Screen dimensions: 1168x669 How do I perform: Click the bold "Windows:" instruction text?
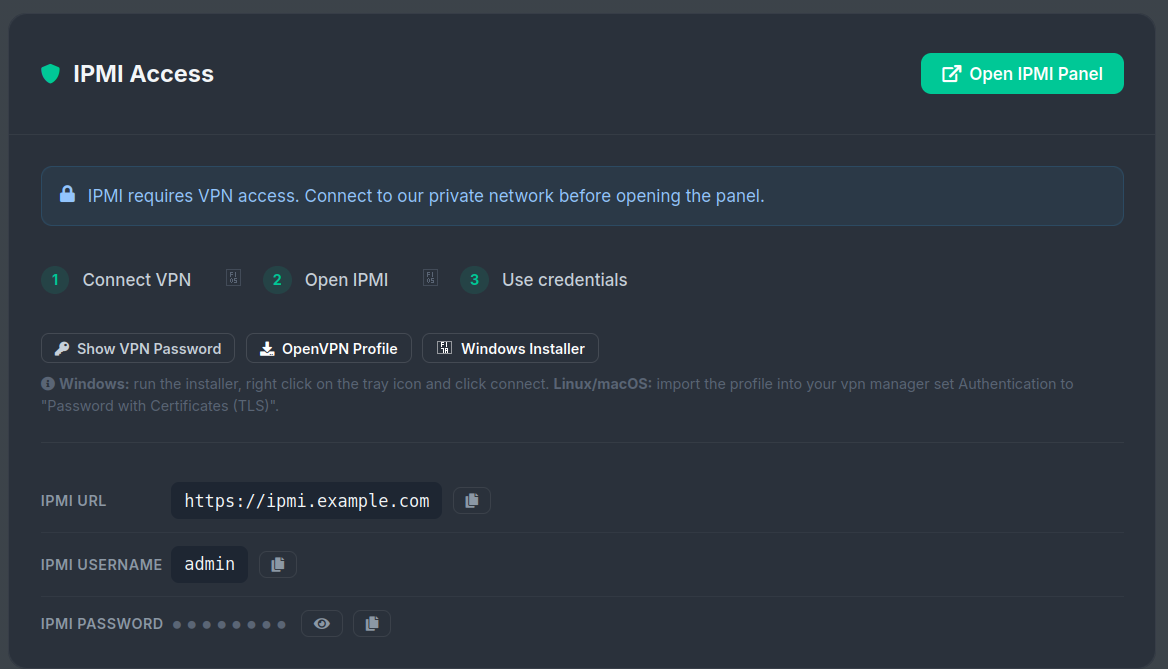(x=95, y=384)
